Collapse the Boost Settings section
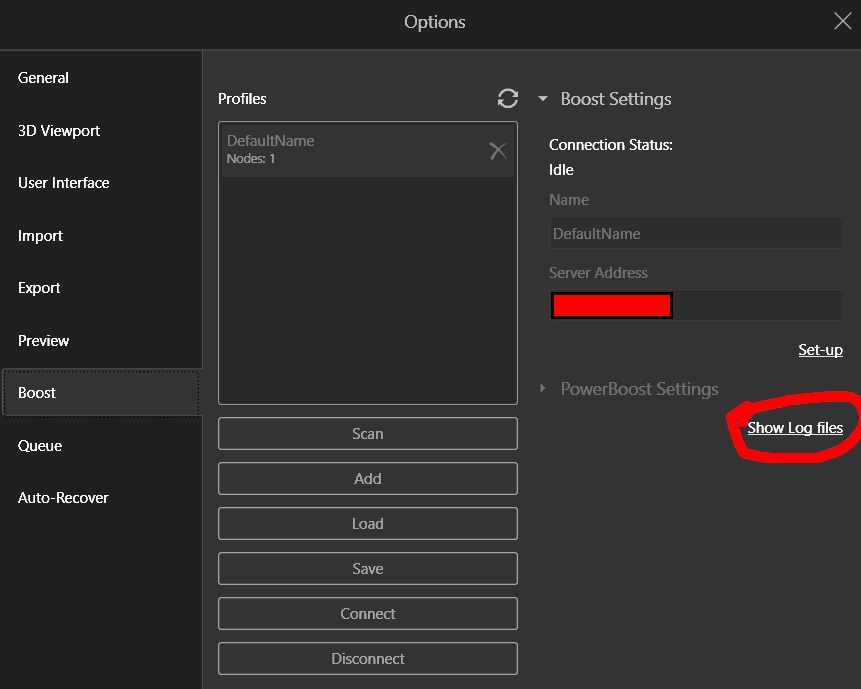 (x=543, y=99)
